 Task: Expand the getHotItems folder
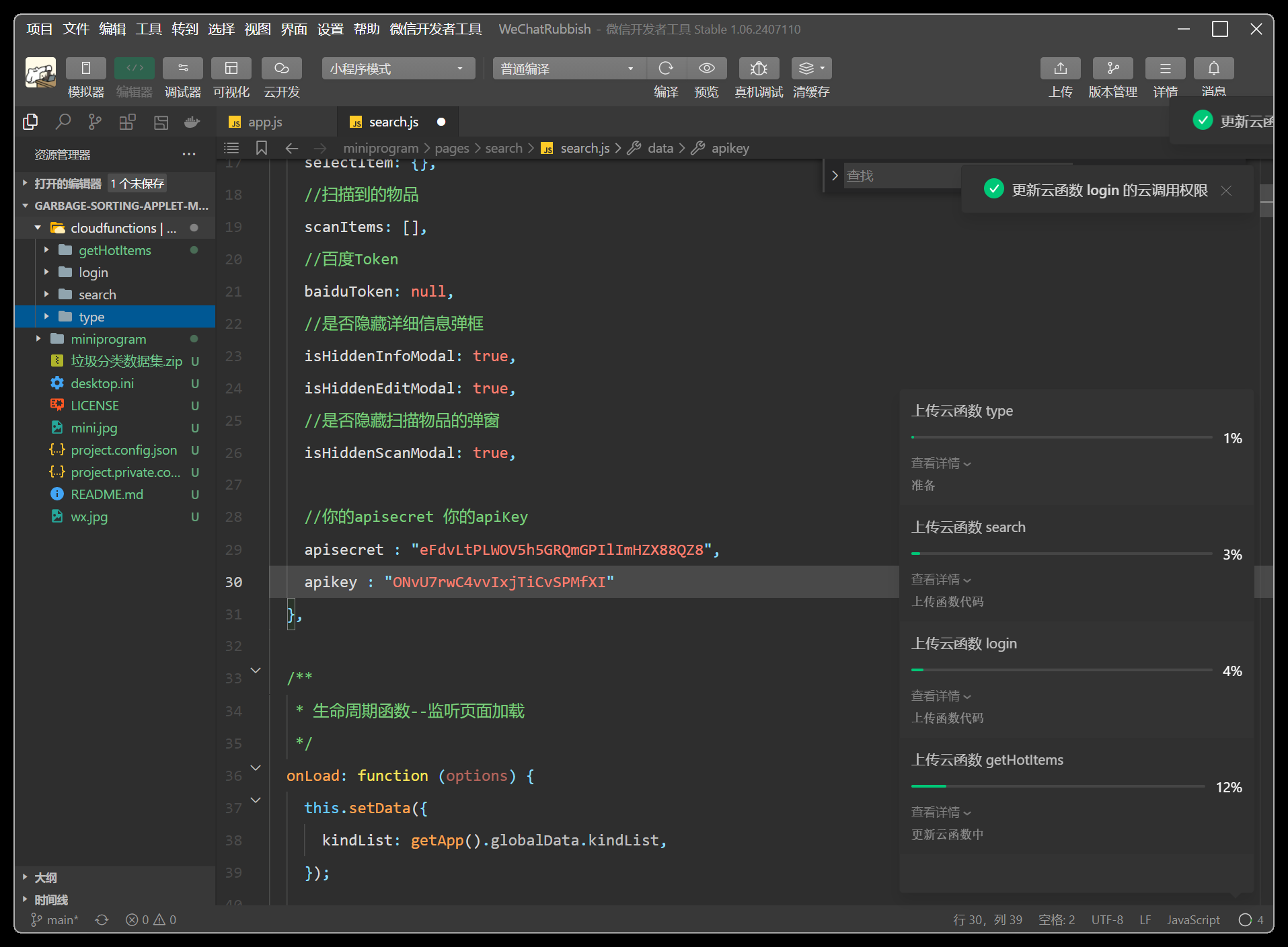tap(46, 250)
